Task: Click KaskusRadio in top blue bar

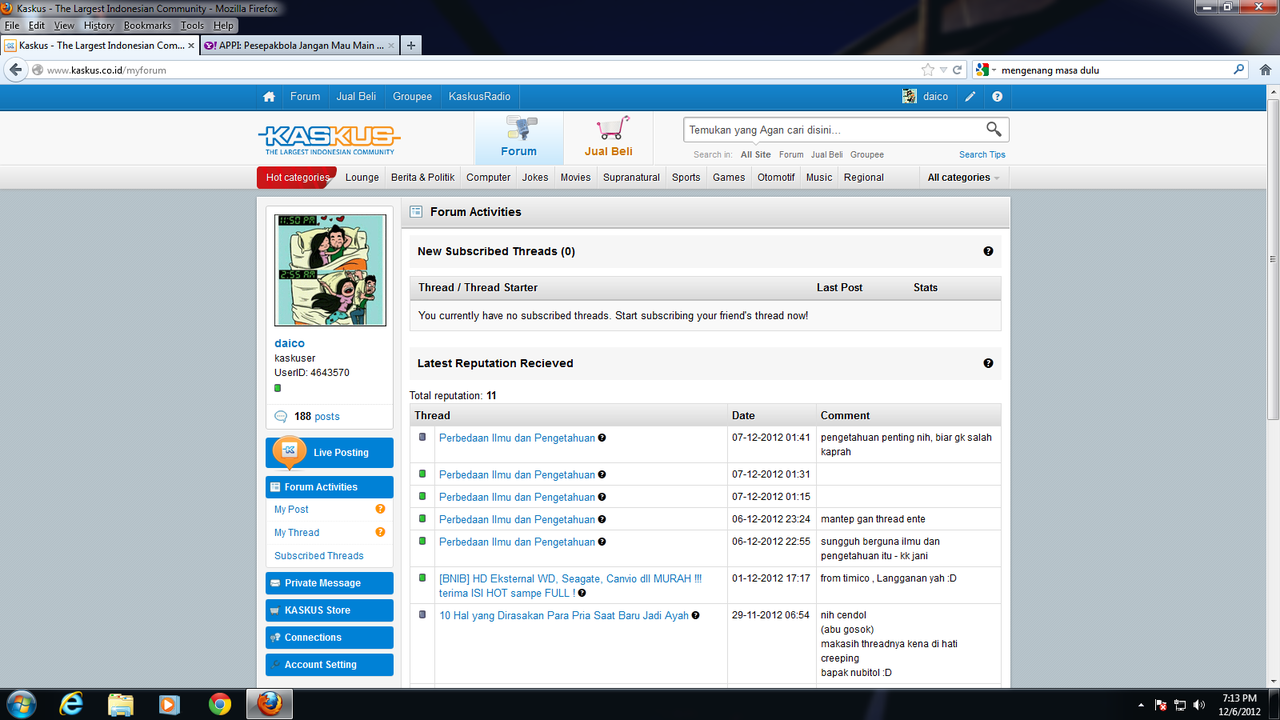Action: (479, 97)
